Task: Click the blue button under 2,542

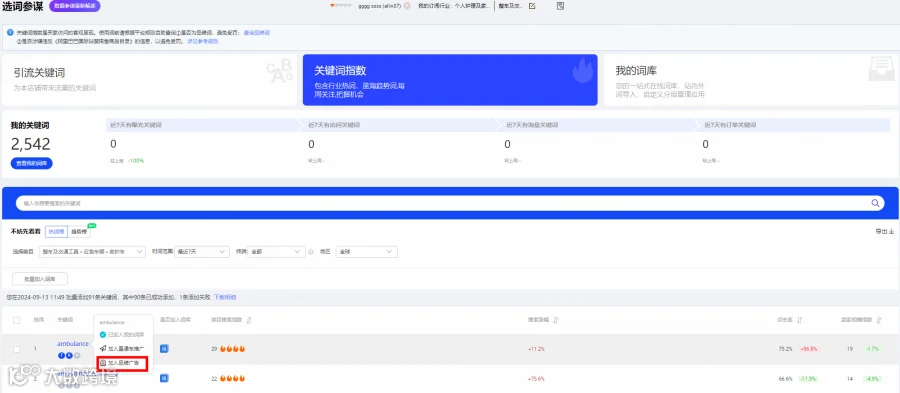Action: [32, 164]
